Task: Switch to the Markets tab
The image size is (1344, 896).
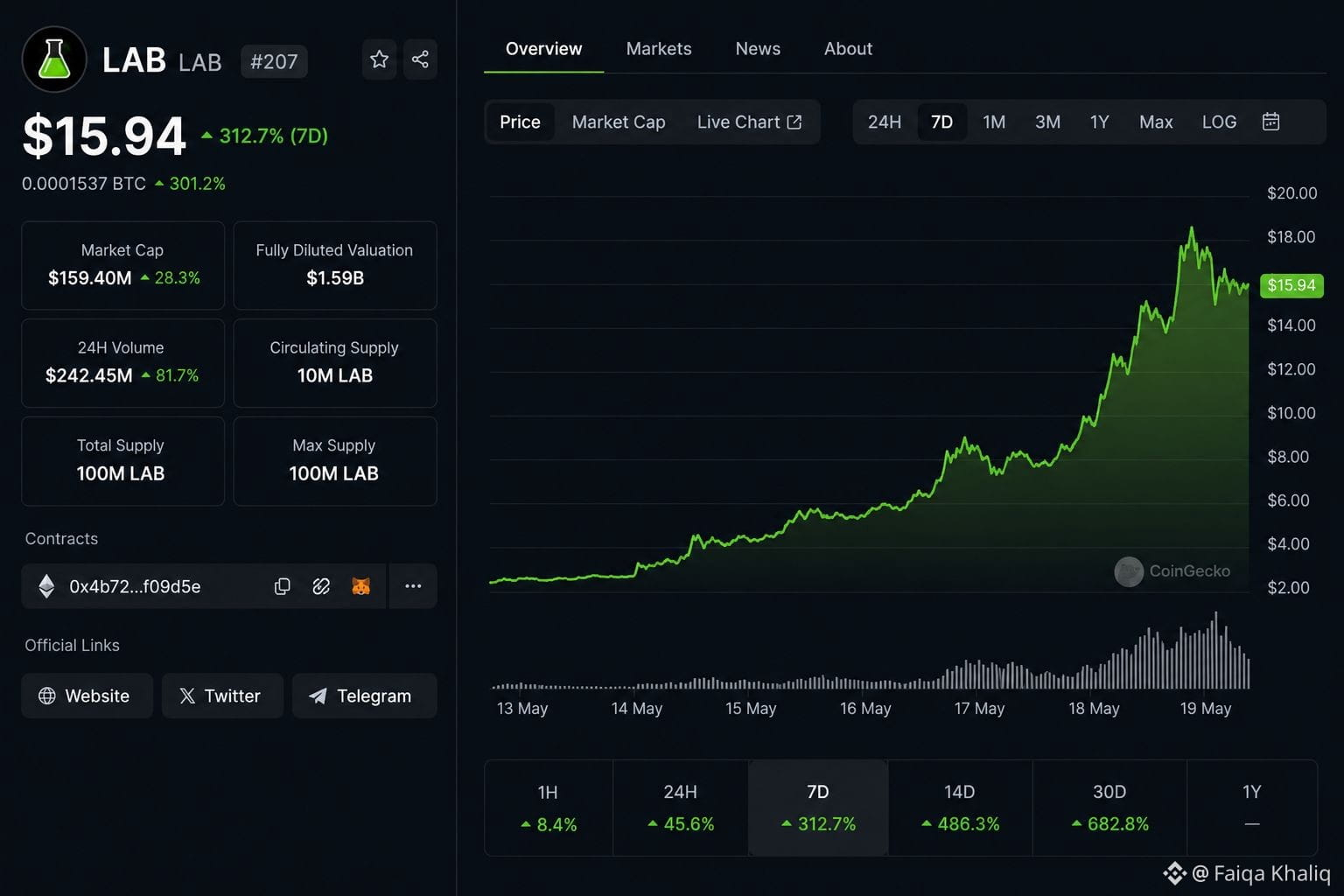Action: [659, 49]
